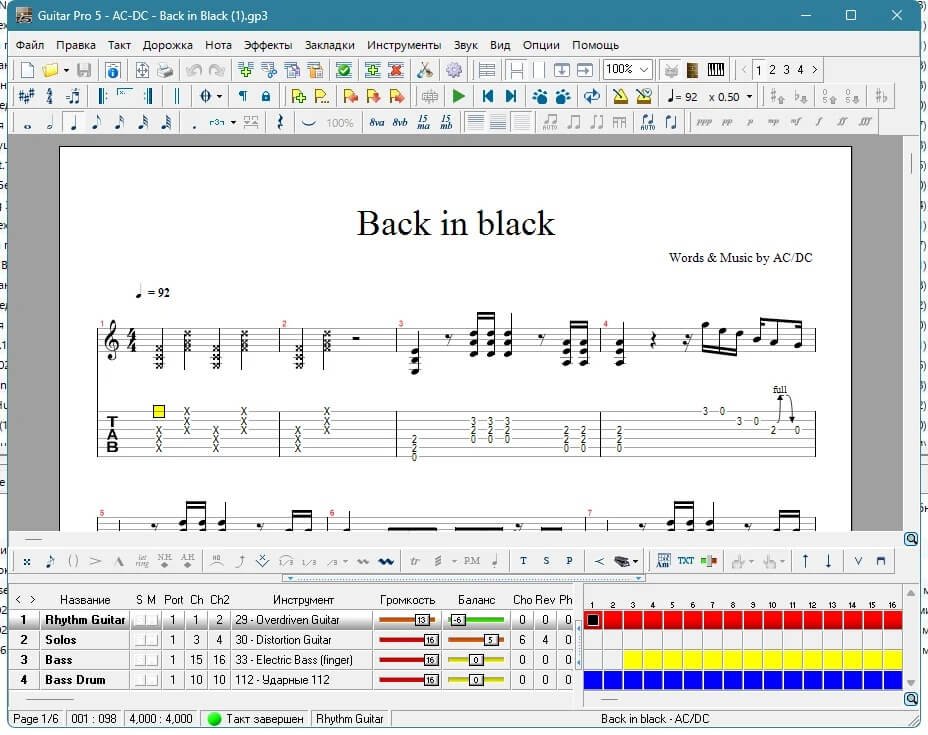Insert a rest symbol
The image size is (928, 735).
[280, 123]
